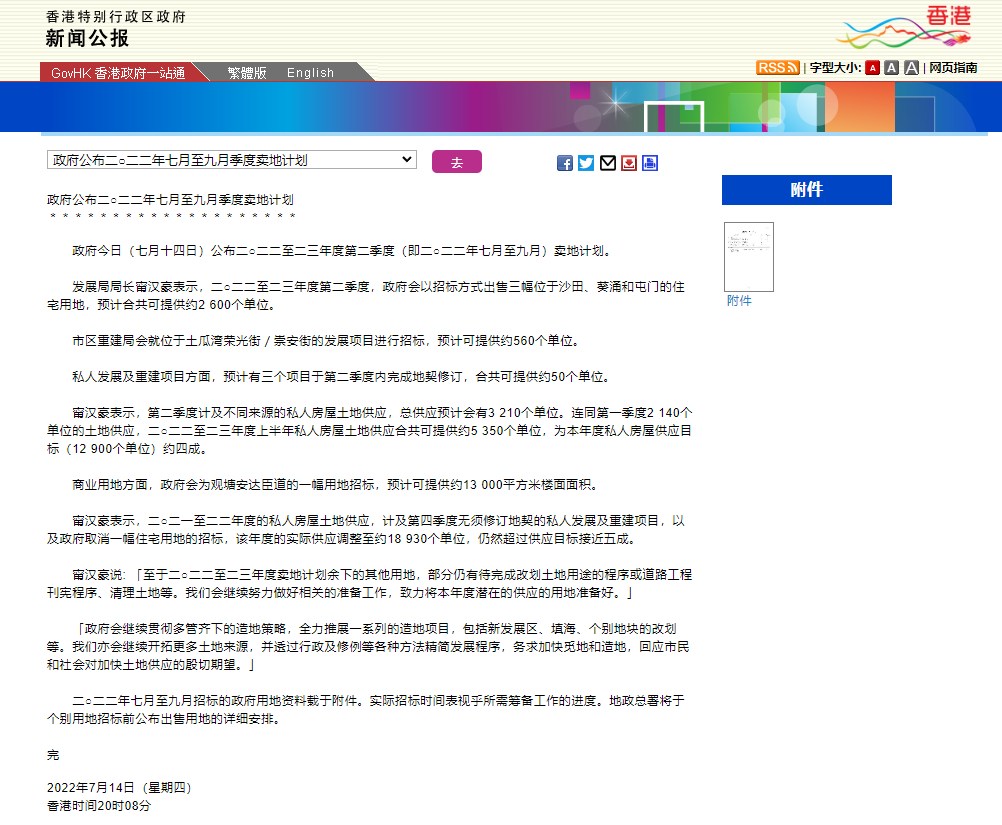This screenshot has height=825, width=1002.
Task: Subscribe via RSS feed icon
Action: point(777,68)
